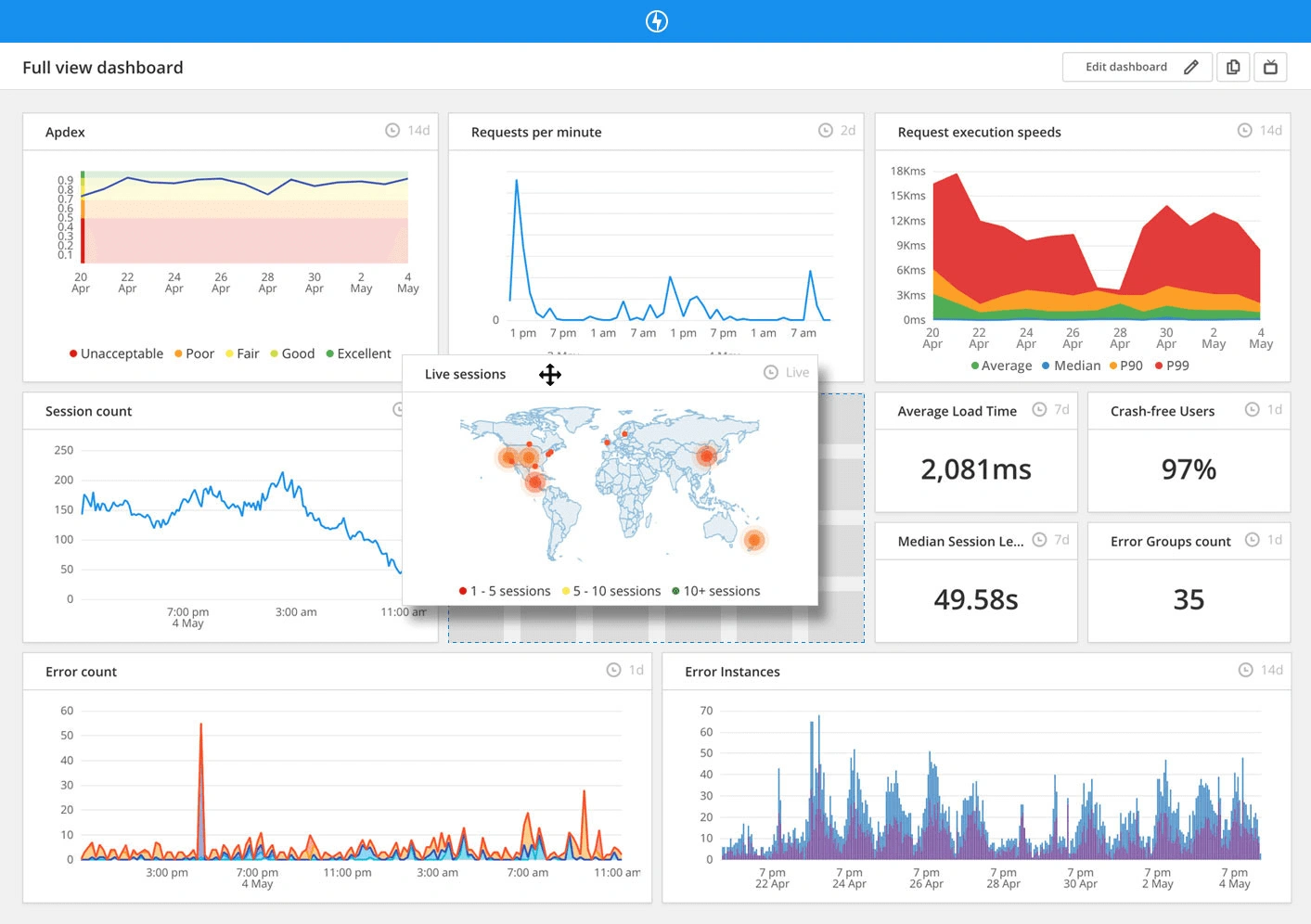Screen dimensions: 1311x924
Task: Click the world map in Live sessions
Action: 612,482
